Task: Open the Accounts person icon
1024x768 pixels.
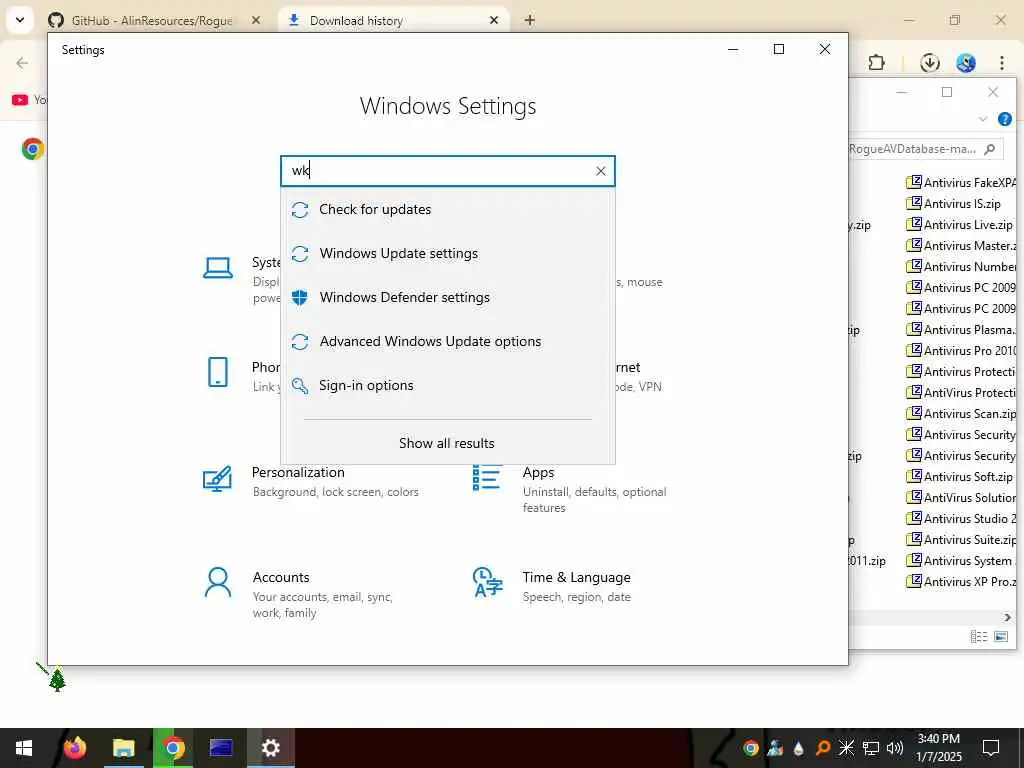Action: pos(217,583)
